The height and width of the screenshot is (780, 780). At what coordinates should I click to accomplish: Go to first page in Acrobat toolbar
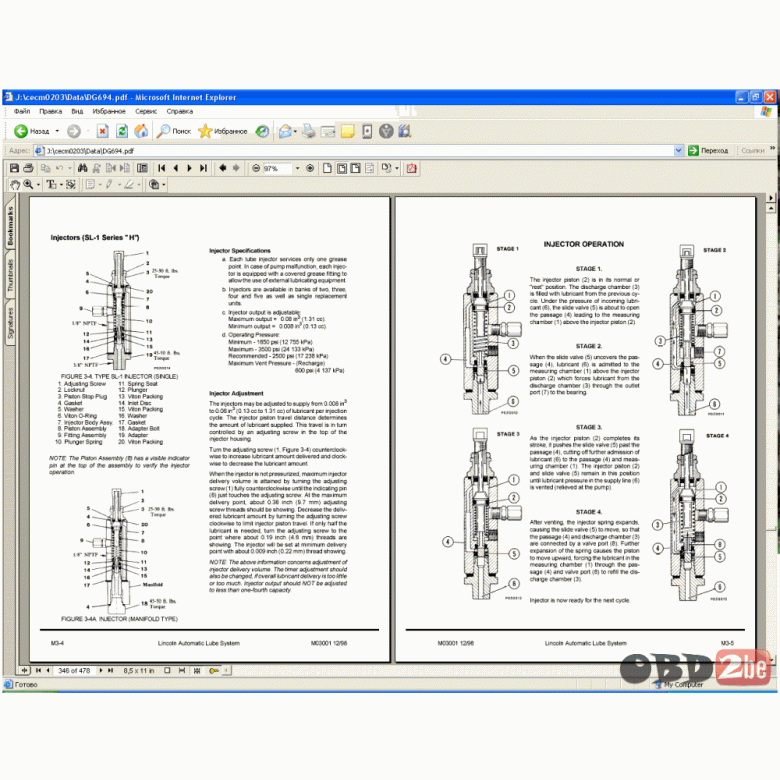[162, 168]
